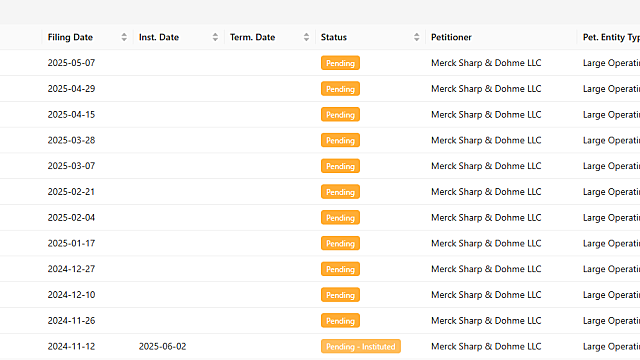Click Merck Sharp & Dohme LLC in 2025-02-21 row
The height and width of the screenshot is (360, 640).
pyautogui.click(x=486, y=191)
